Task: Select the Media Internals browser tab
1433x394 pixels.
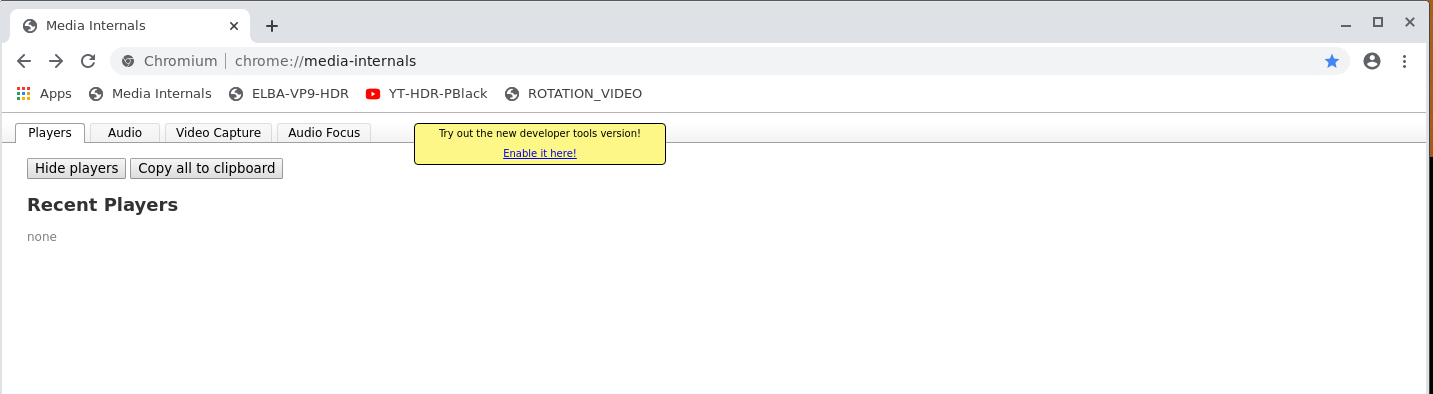Action: pyautogui.click(x=129, y=26)
